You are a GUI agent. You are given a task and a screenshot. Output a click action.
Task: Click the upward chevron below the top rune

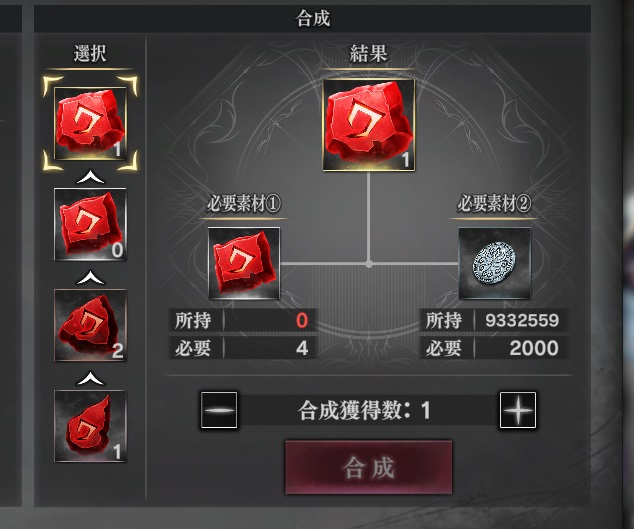[90, 176]
